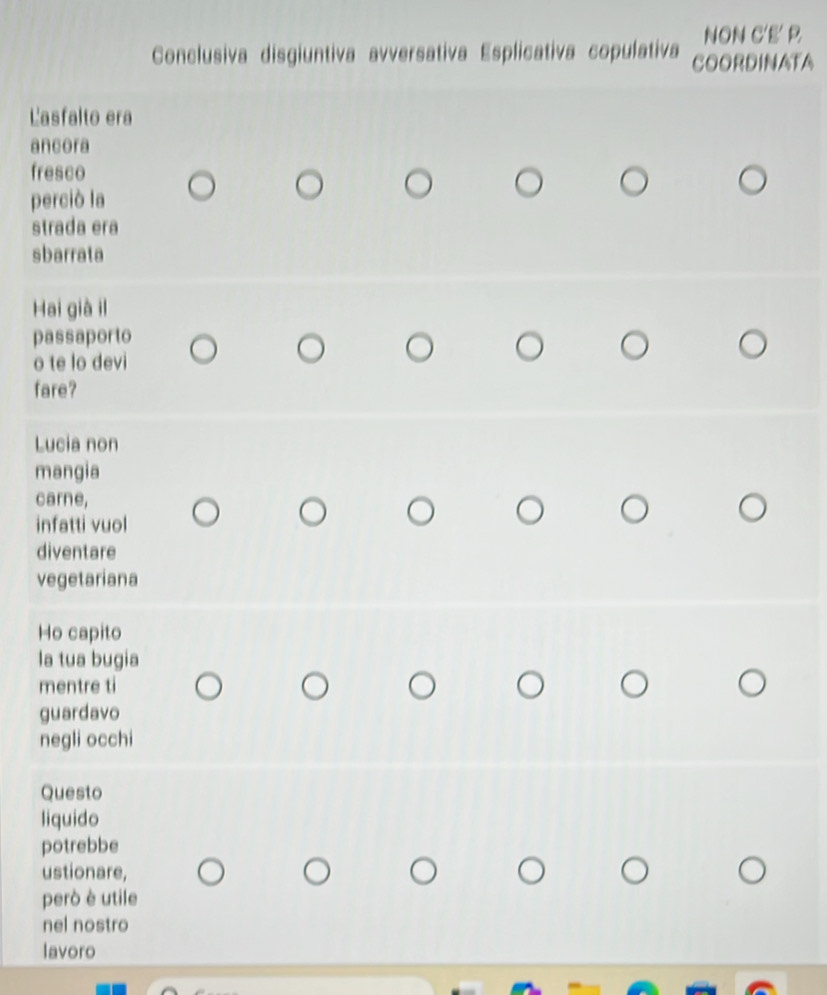The height and width of the screenshot is (995, 827).
Task: Click the taskbar search box
Action: pos(290,987)
